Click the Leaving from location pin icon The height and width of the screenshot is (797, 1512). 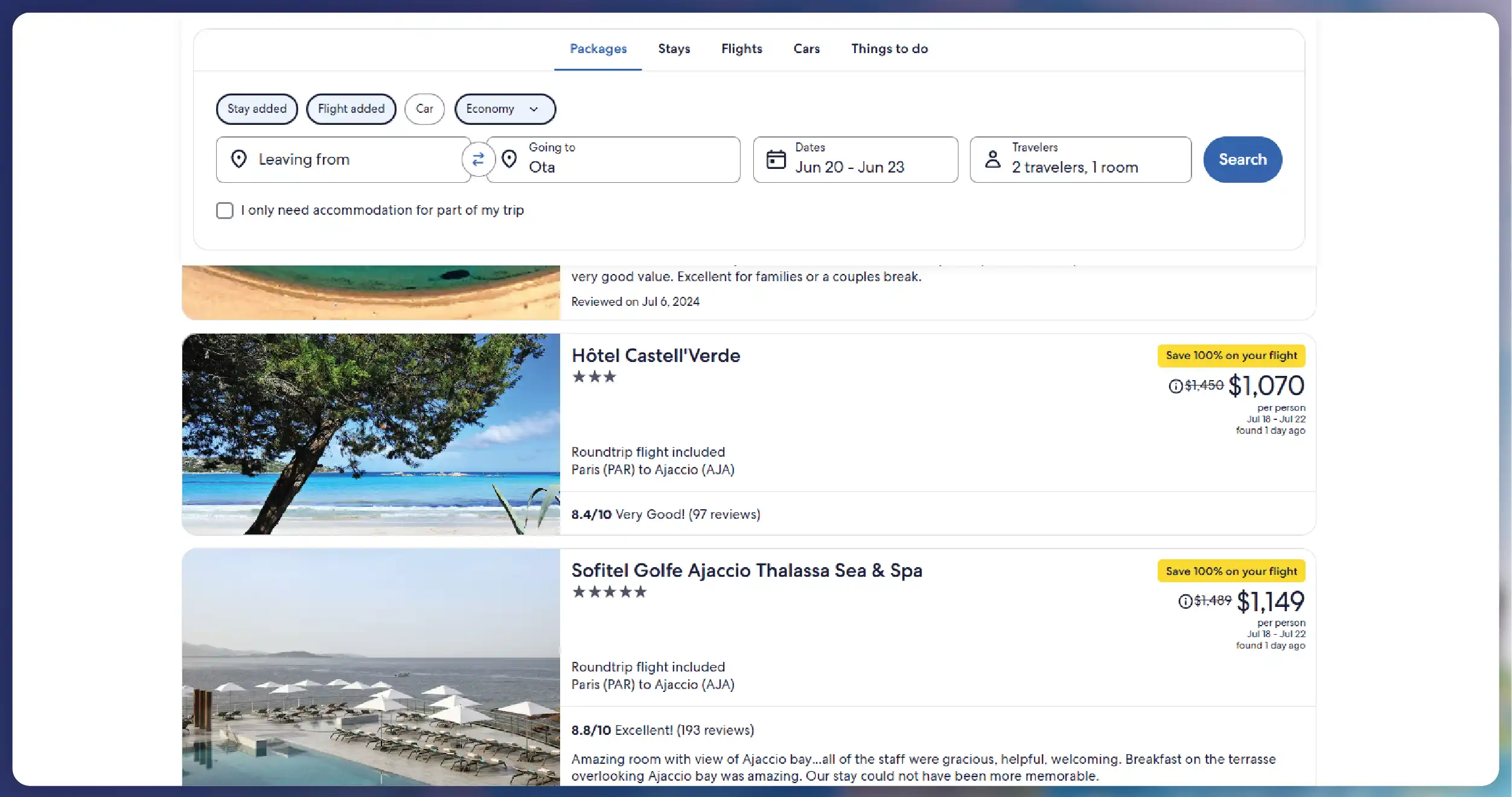[239, 159]
